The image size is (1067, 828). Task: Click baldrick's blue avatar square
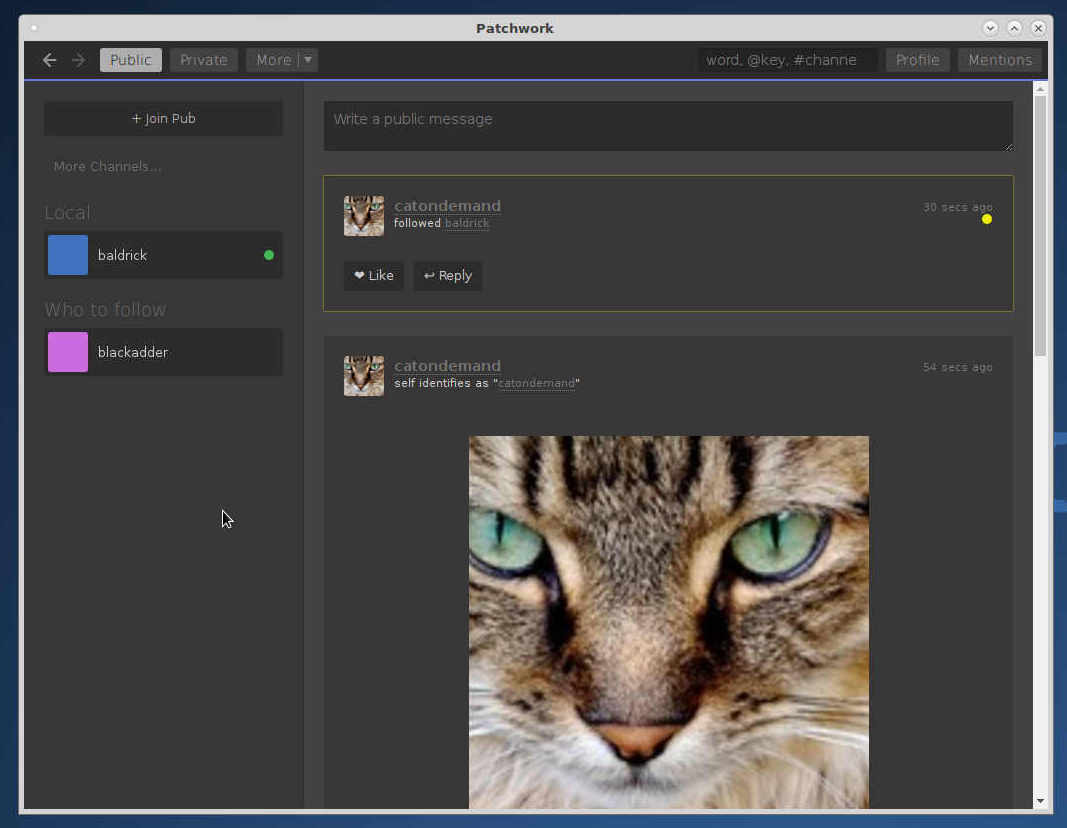[68, 255]
